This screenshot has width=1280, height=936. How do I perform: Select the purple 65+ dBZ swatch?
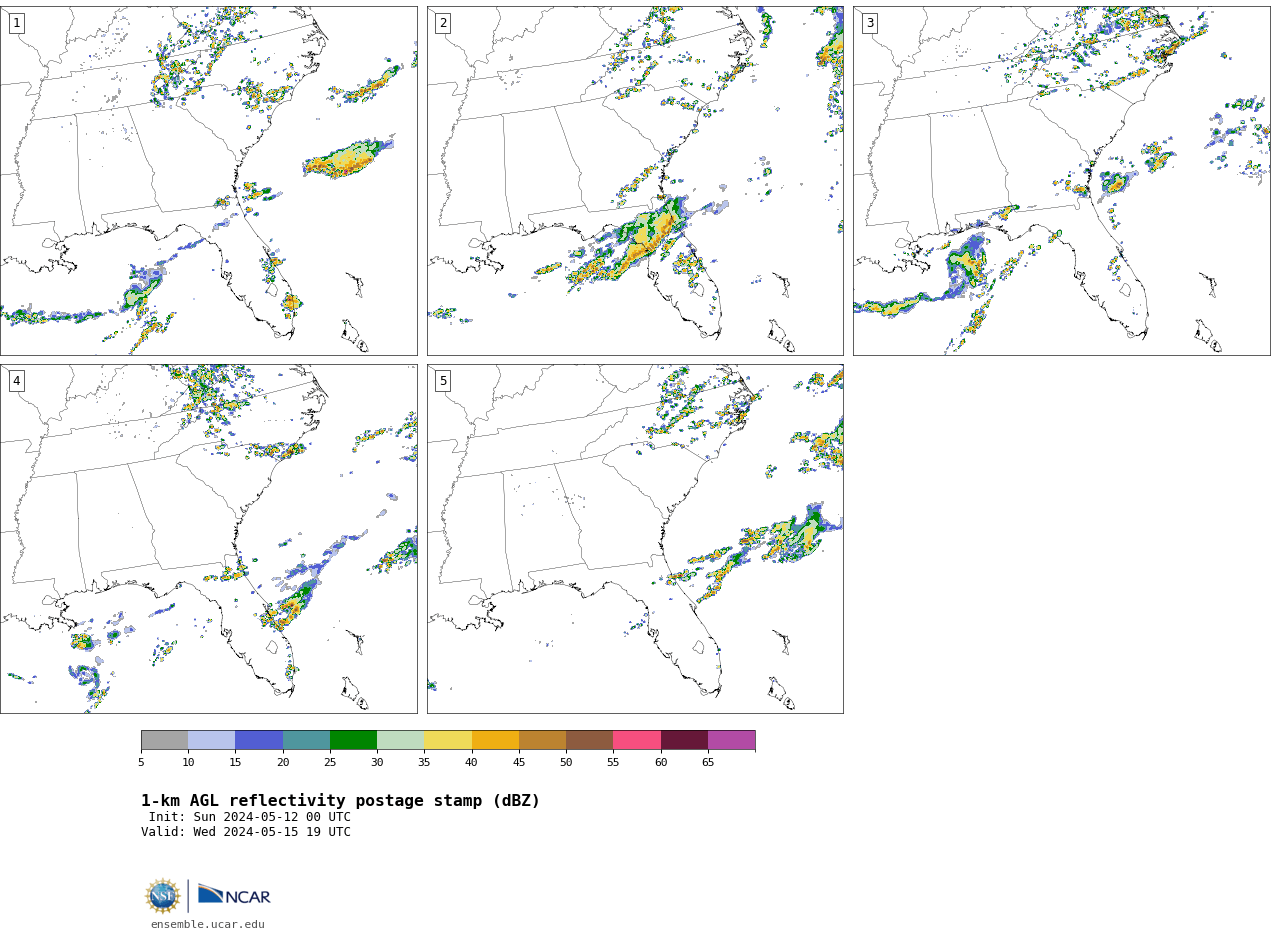tap(731, 740)
